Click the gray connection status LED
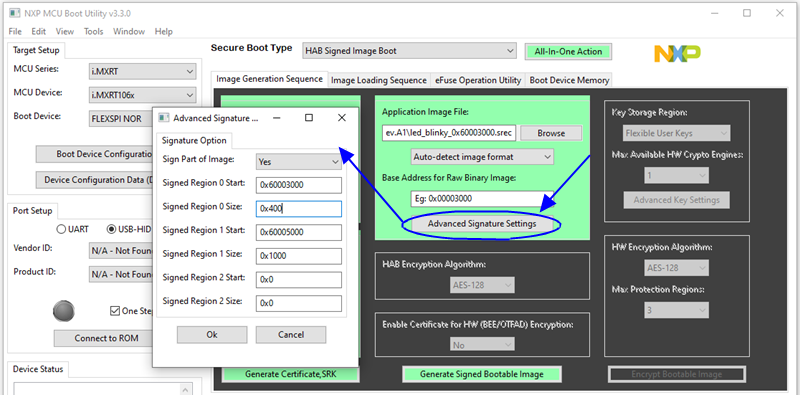 [x=64, y=311]
